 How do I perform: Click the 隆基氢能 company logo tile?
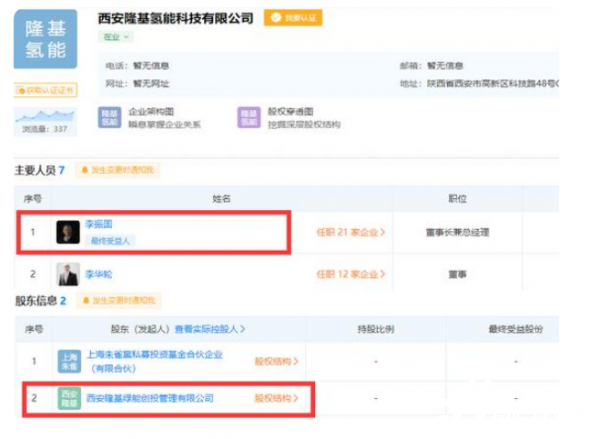46,39
